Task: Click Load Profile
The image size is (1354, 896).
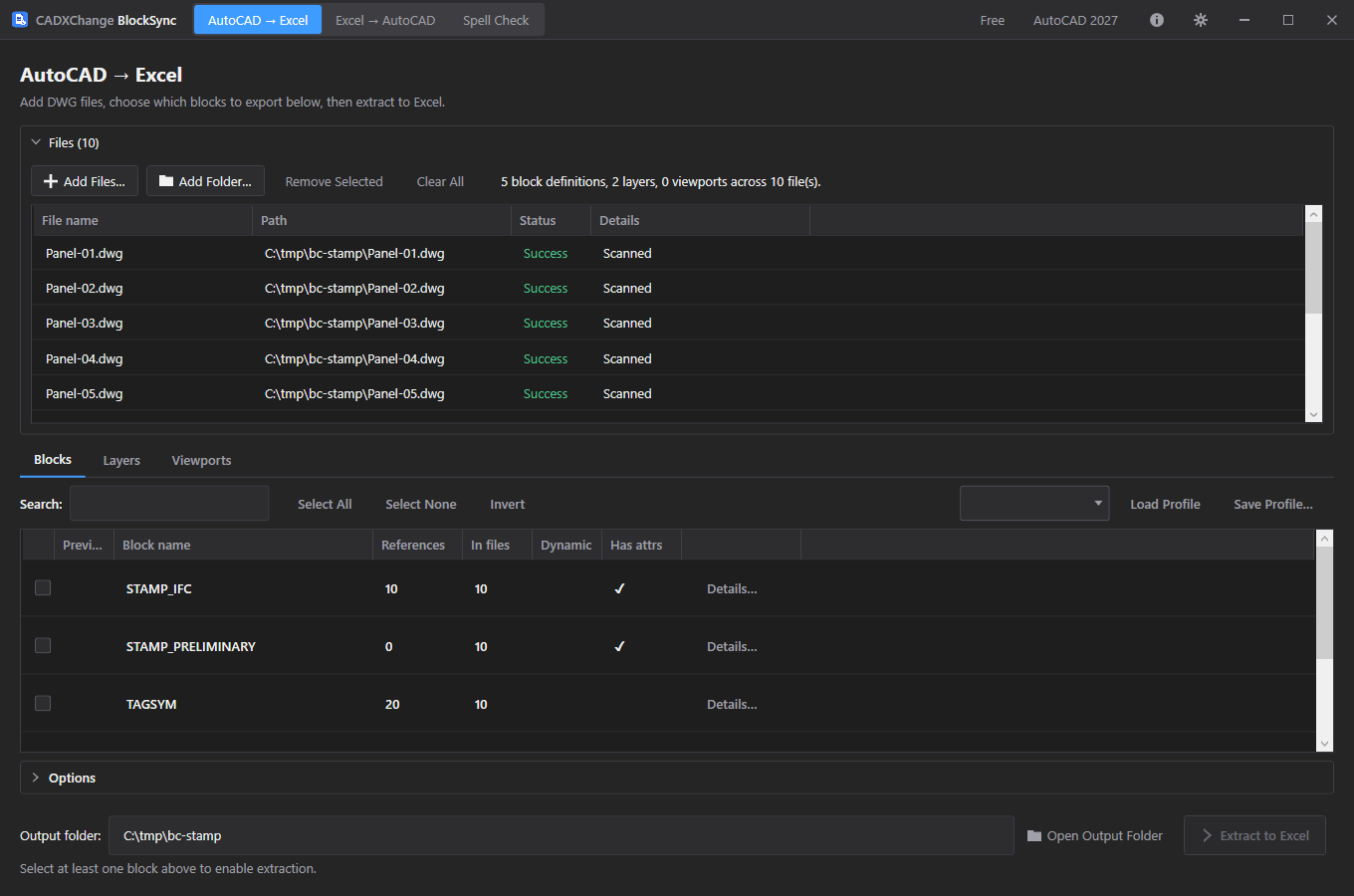Action: point(1165,504)
